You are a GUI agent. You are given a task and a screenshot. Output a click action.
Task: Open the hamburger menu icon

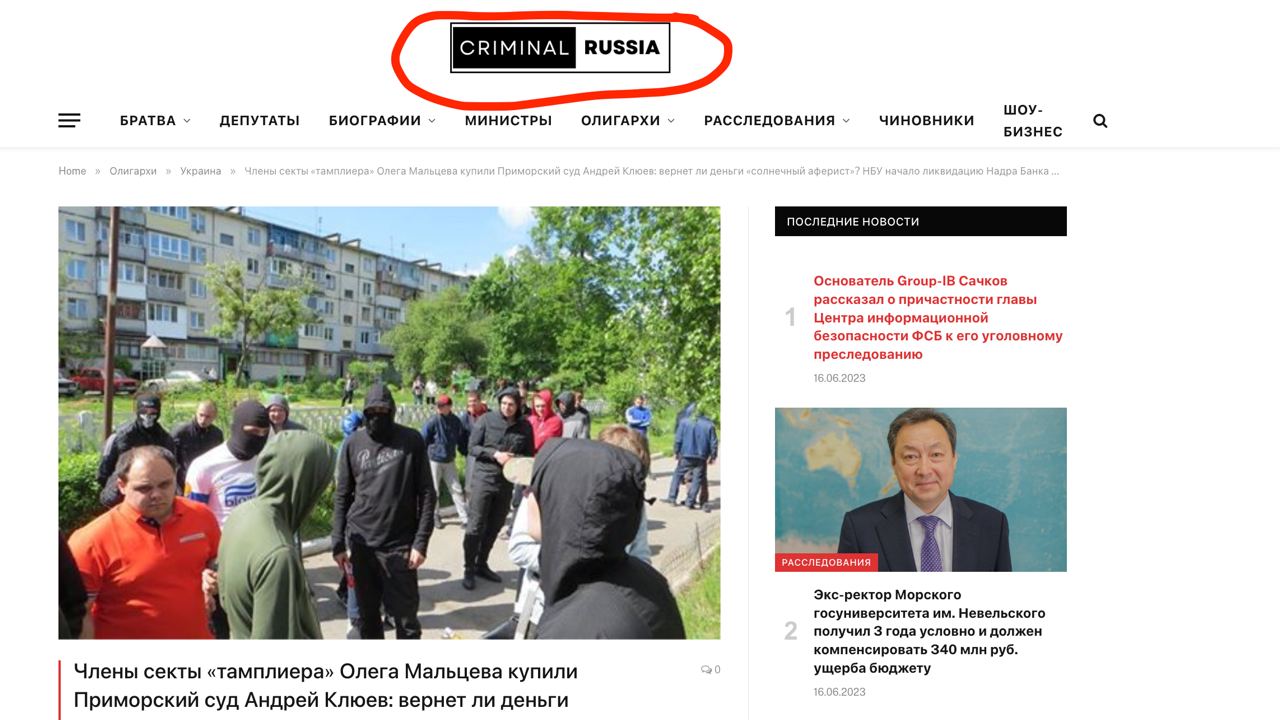(x=69, y=121)
